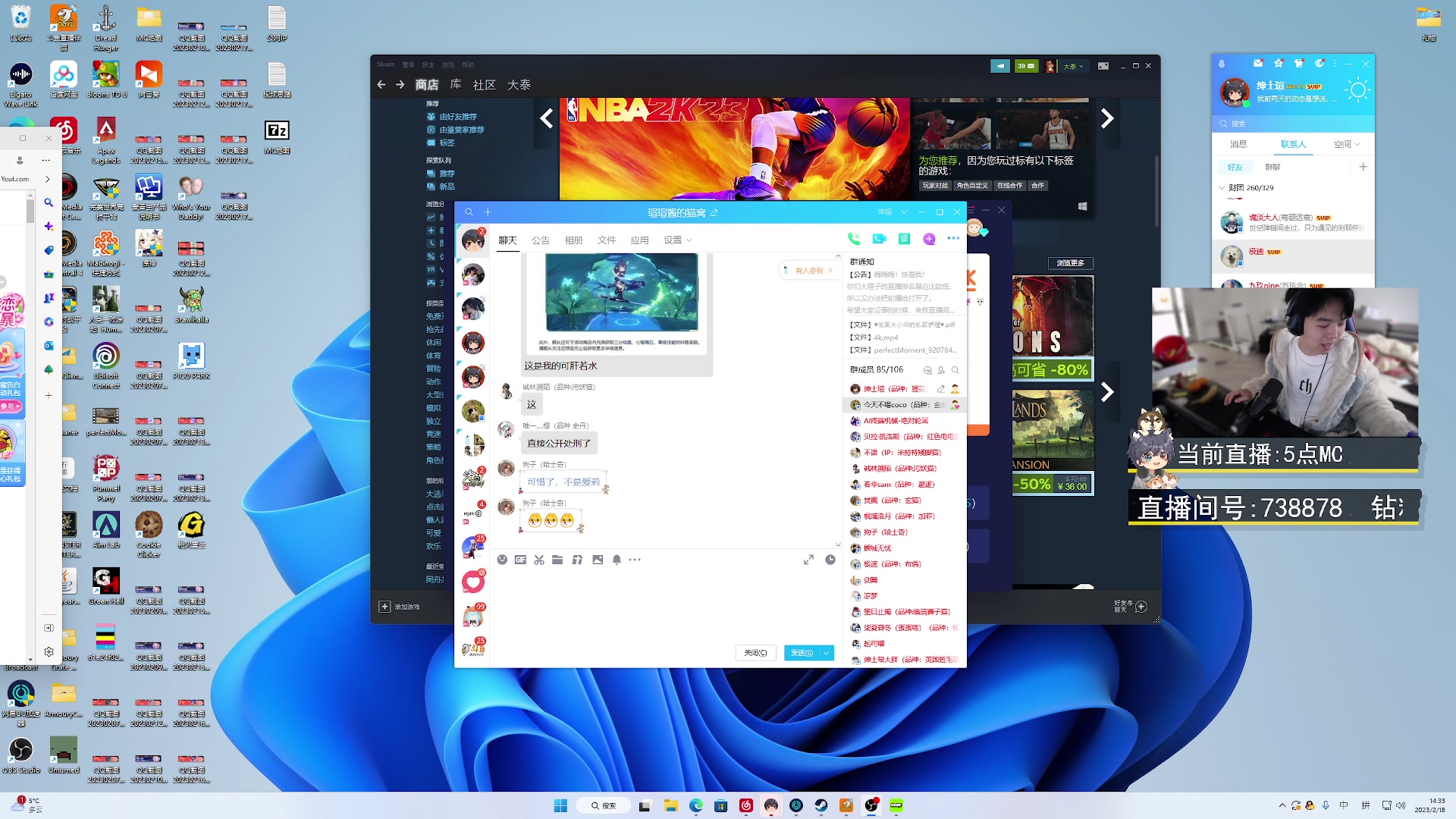Screen dimensions: 1456x819
Task: Expand the 空间 dropdown in QQ panel
Action: pyautogui.click(x=1347, y=144)
